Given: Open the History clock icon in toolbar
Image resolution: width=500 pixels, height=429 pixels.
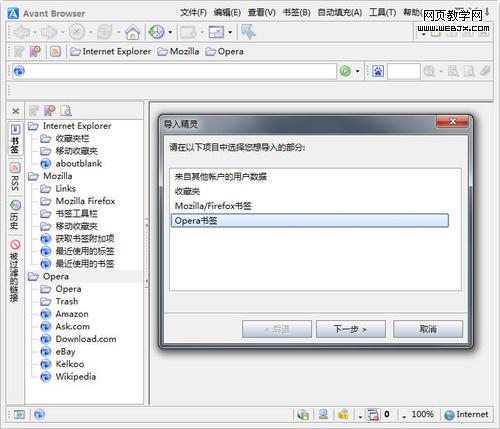Looking at the screenshot, I should tap(156, 32).
